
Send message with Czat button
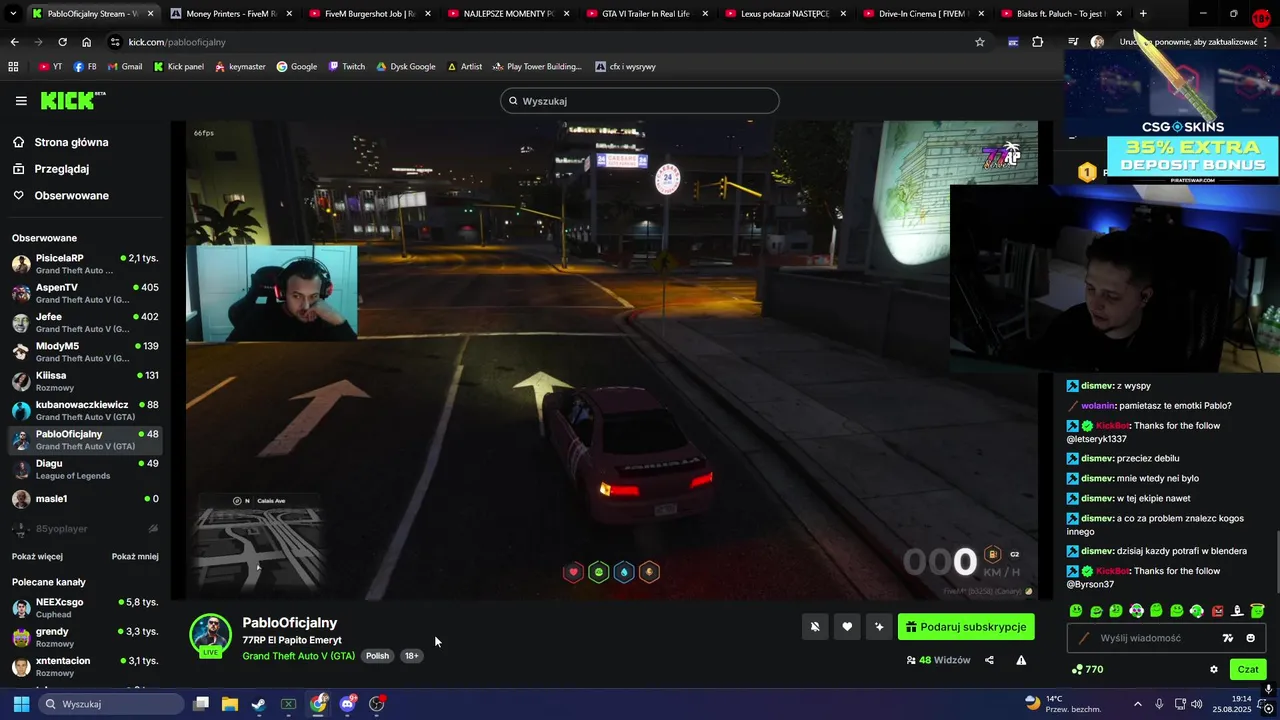[1248, 669]
